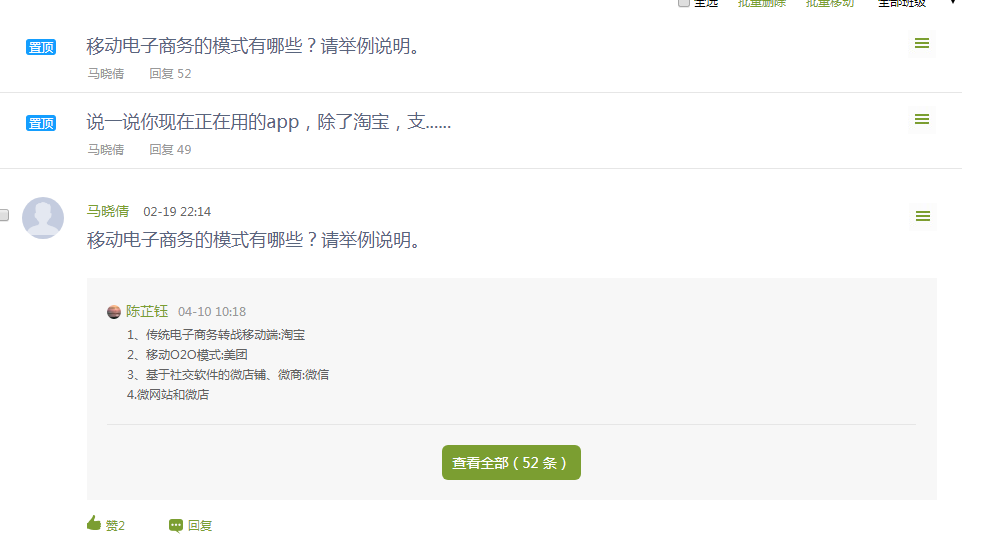This screenshot has width=982, height=534.
Task: Click the 批量移动 batch move link
Action: tap(830, 3)
